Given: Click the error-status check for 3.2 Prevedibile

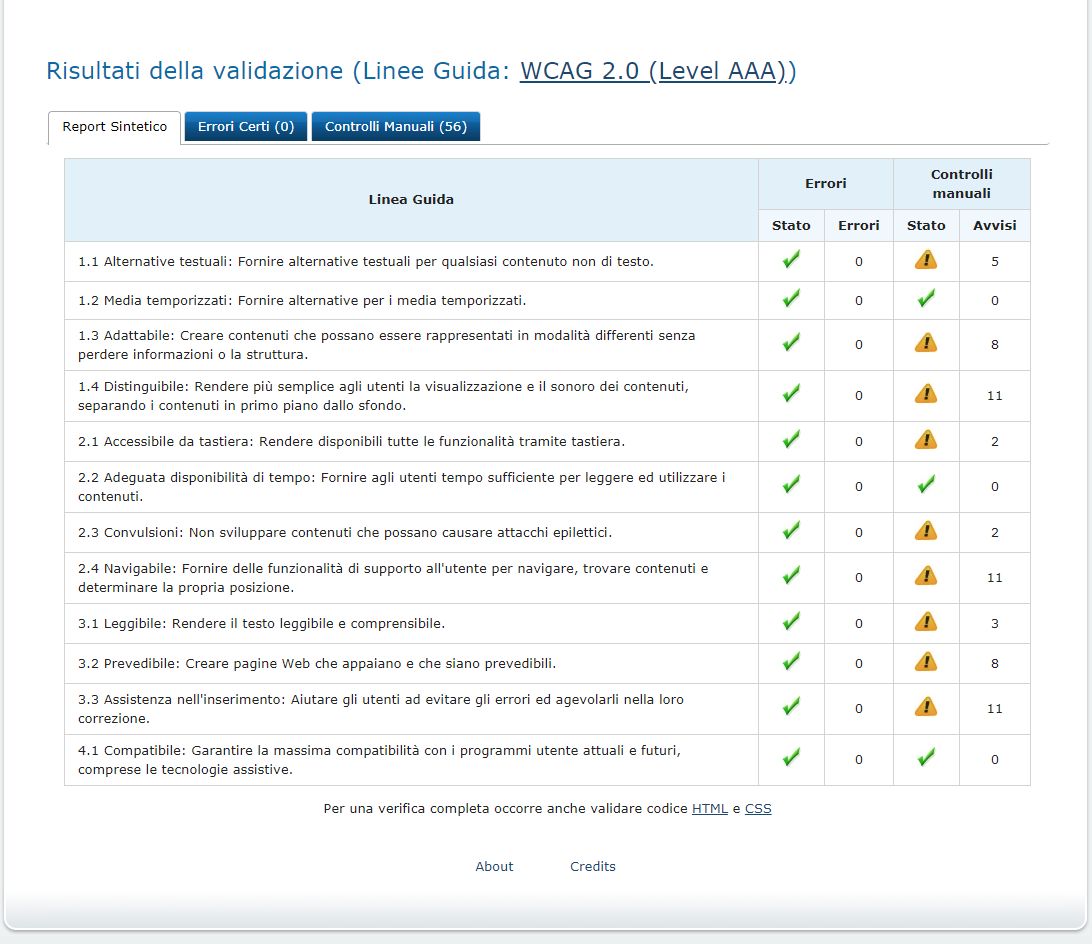Looking at the screenshot, I should [x=791, y=661].
